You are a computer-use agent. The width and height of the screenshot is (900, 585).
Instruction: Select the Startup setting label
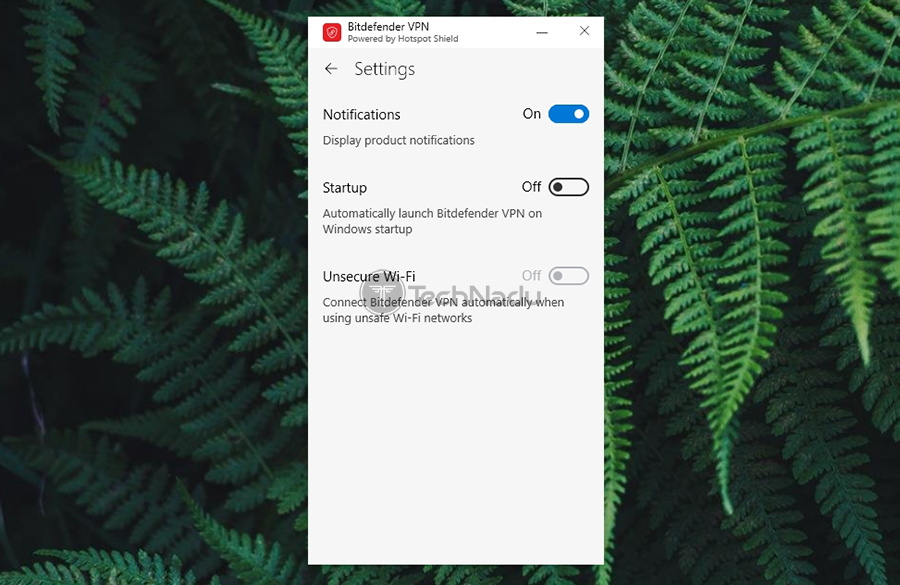coord(344,188)
